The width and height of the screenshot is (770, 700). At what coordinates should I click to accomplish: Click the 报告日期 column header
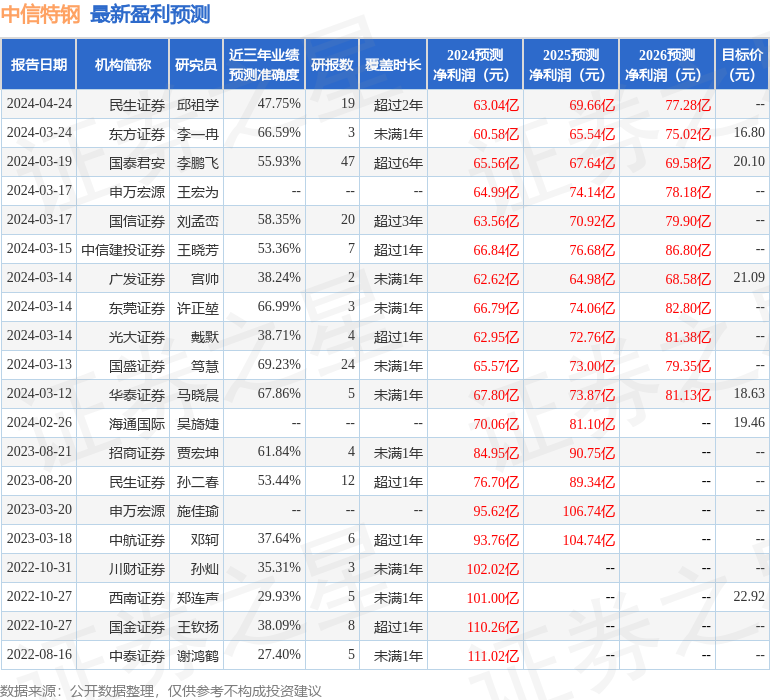39,64
